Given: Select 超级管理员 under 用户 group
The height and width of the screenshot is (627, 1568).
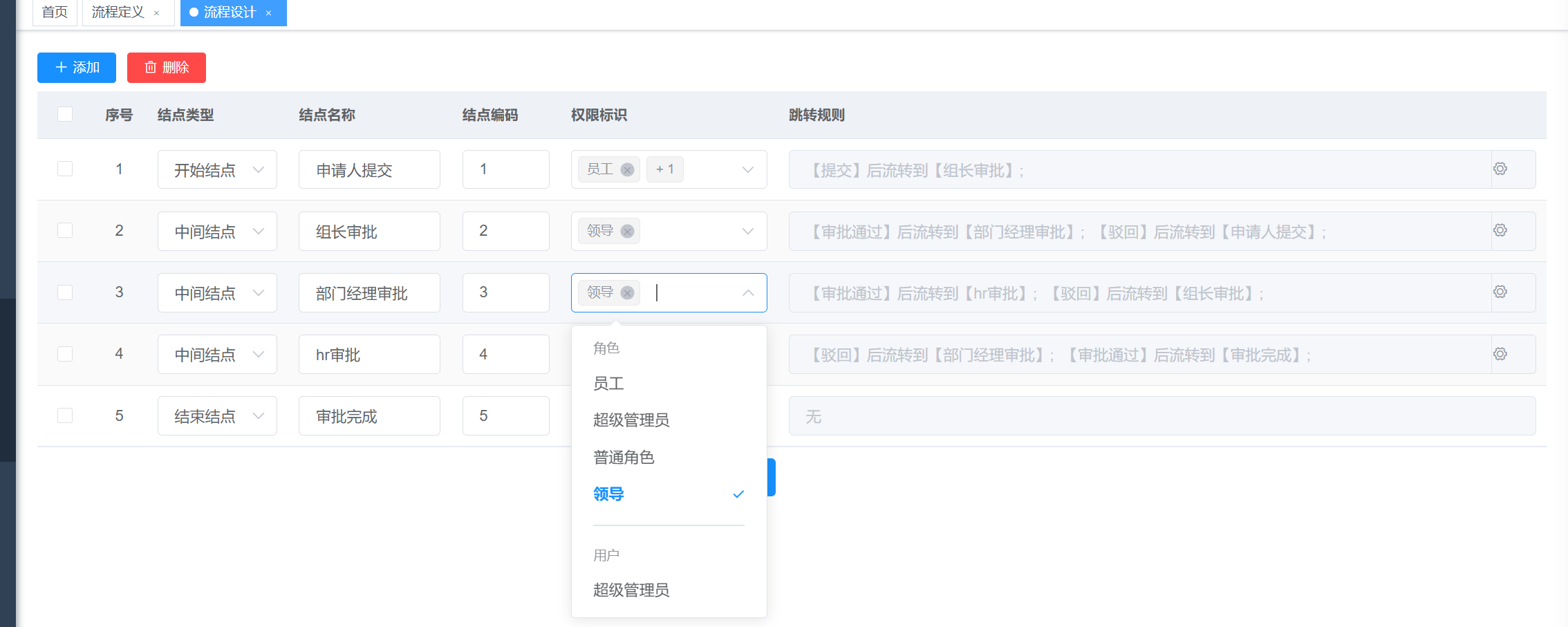Looking at the screenshot, I should 669,590.
